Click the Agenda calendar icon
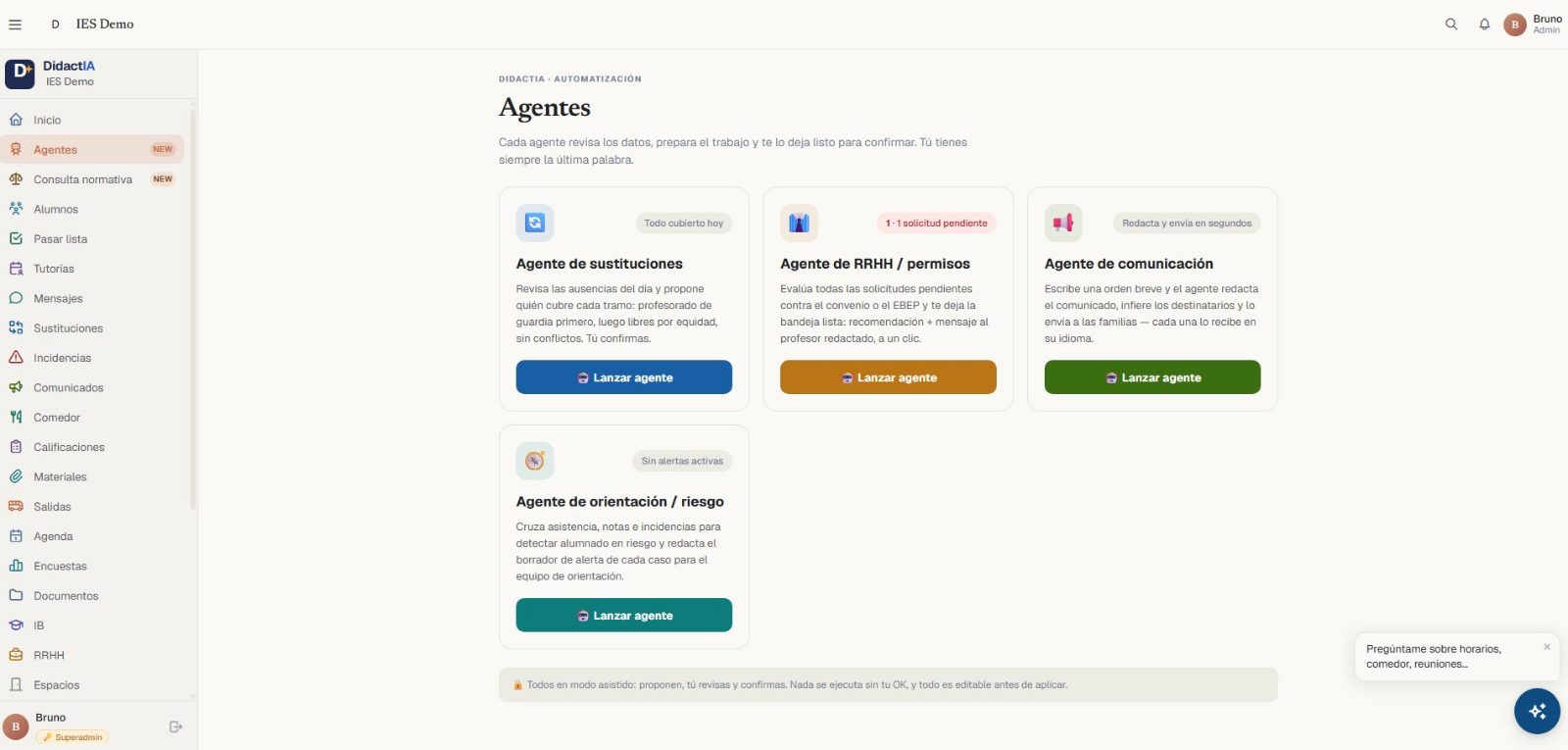The image size is (1568, 750). point(16,536)
